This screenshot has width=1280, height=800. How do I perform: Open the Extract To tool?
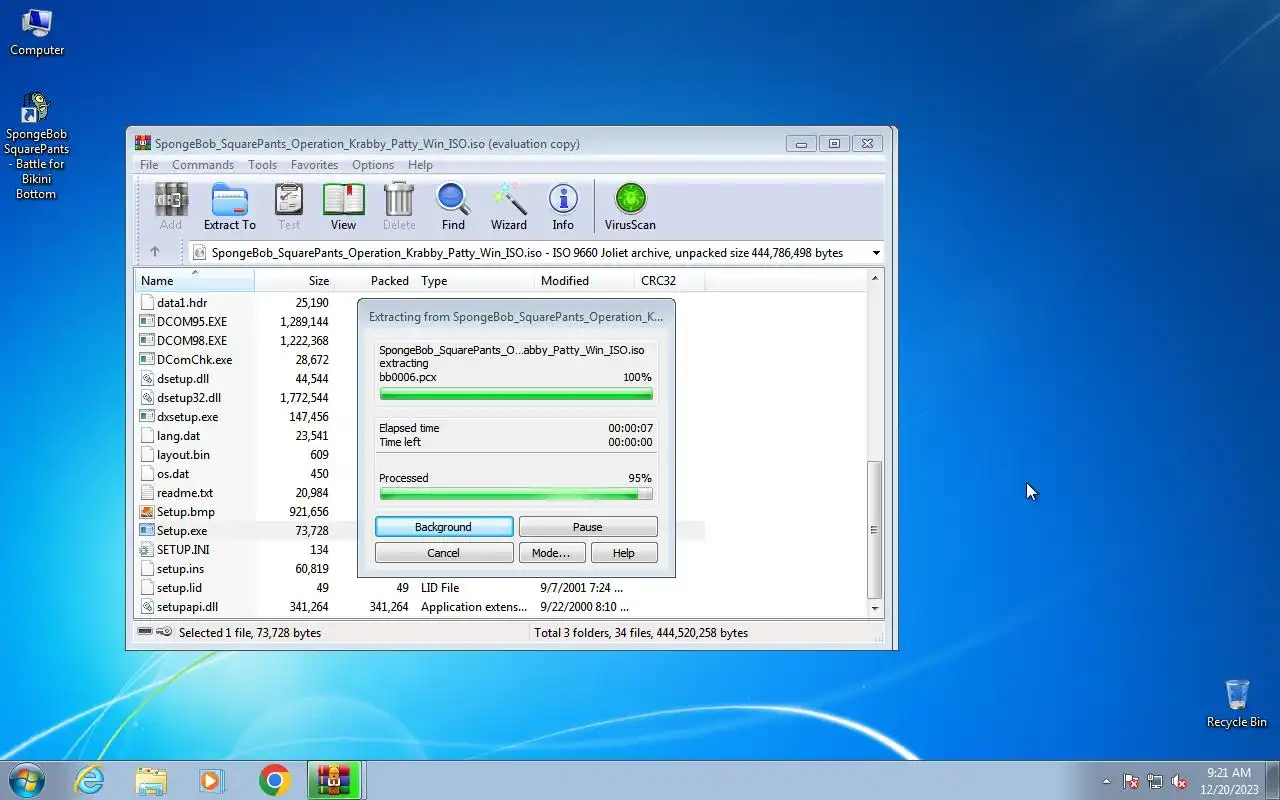(230, 207)
